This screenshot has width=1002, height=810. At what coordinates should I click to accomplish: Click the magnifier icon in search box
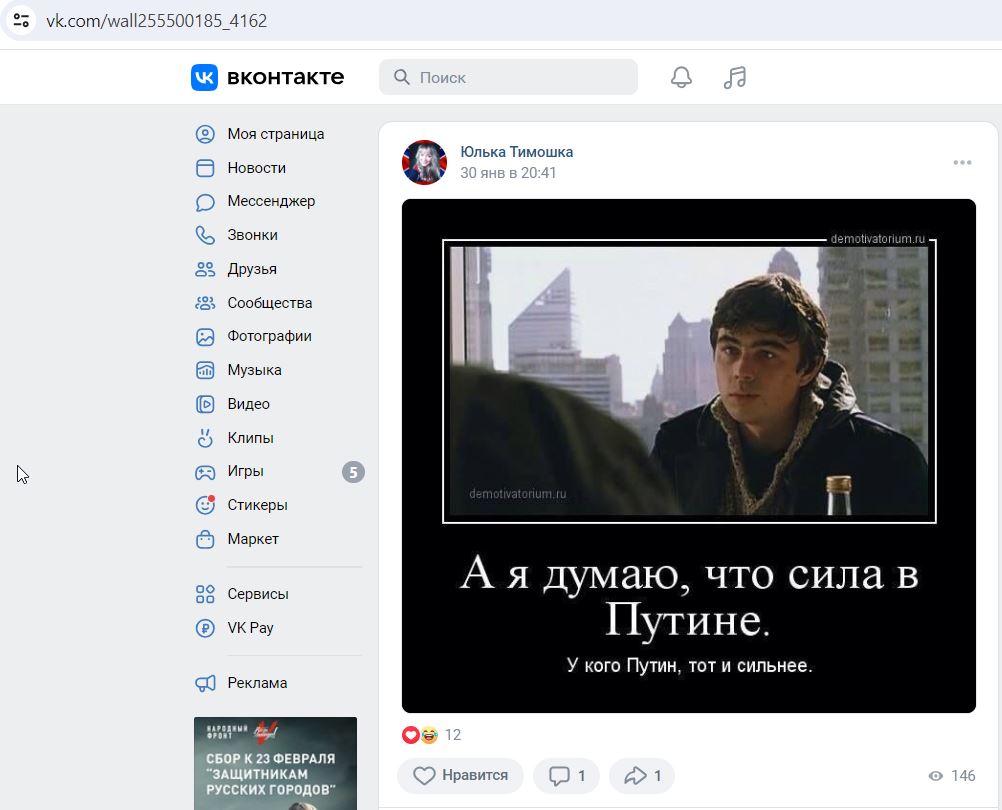point(401,77)
